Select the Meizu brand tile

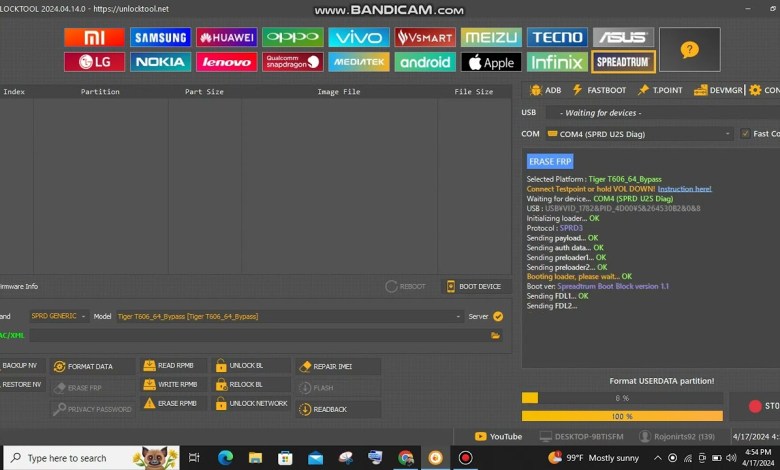(491, 37)
